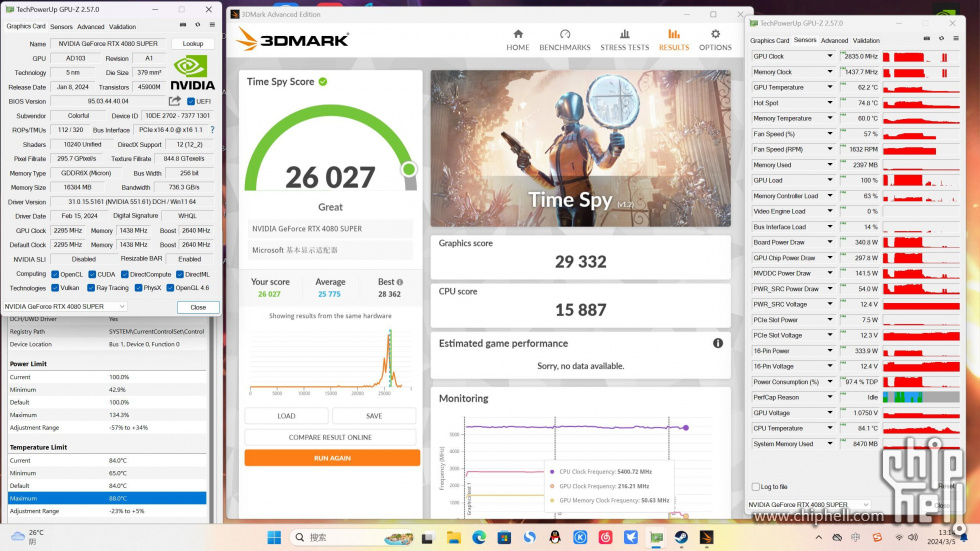The height and width of the screenshot is (551, 980).
Task: Open File Explorer from the taskbar
Action: pos(453,537)
